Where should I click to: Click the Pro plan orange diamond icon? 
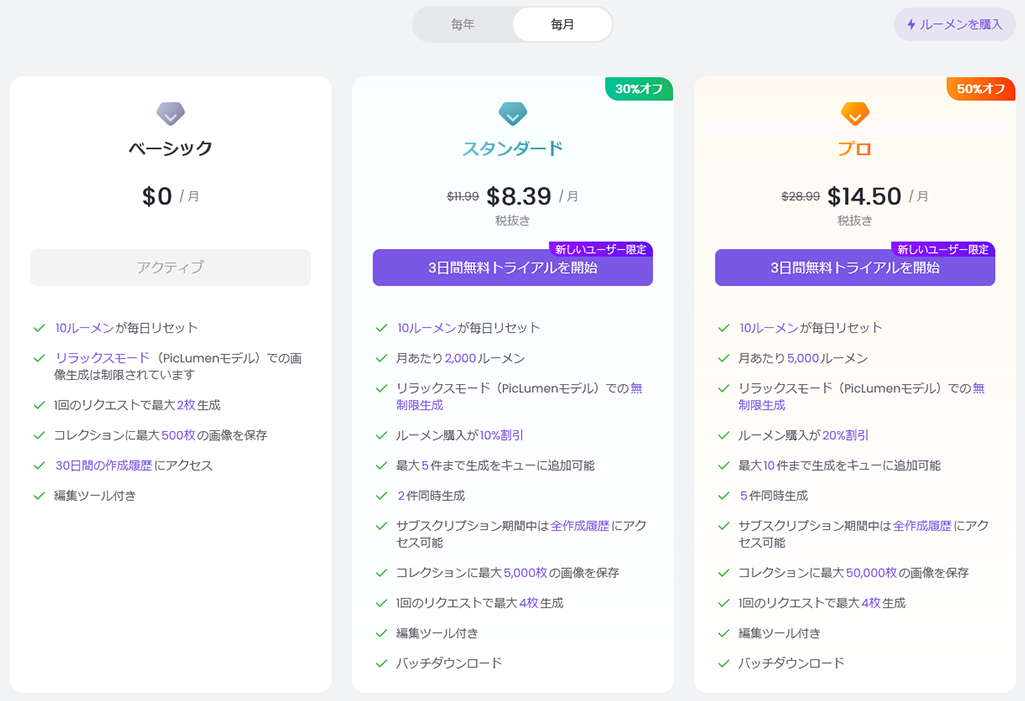(854, 114)
